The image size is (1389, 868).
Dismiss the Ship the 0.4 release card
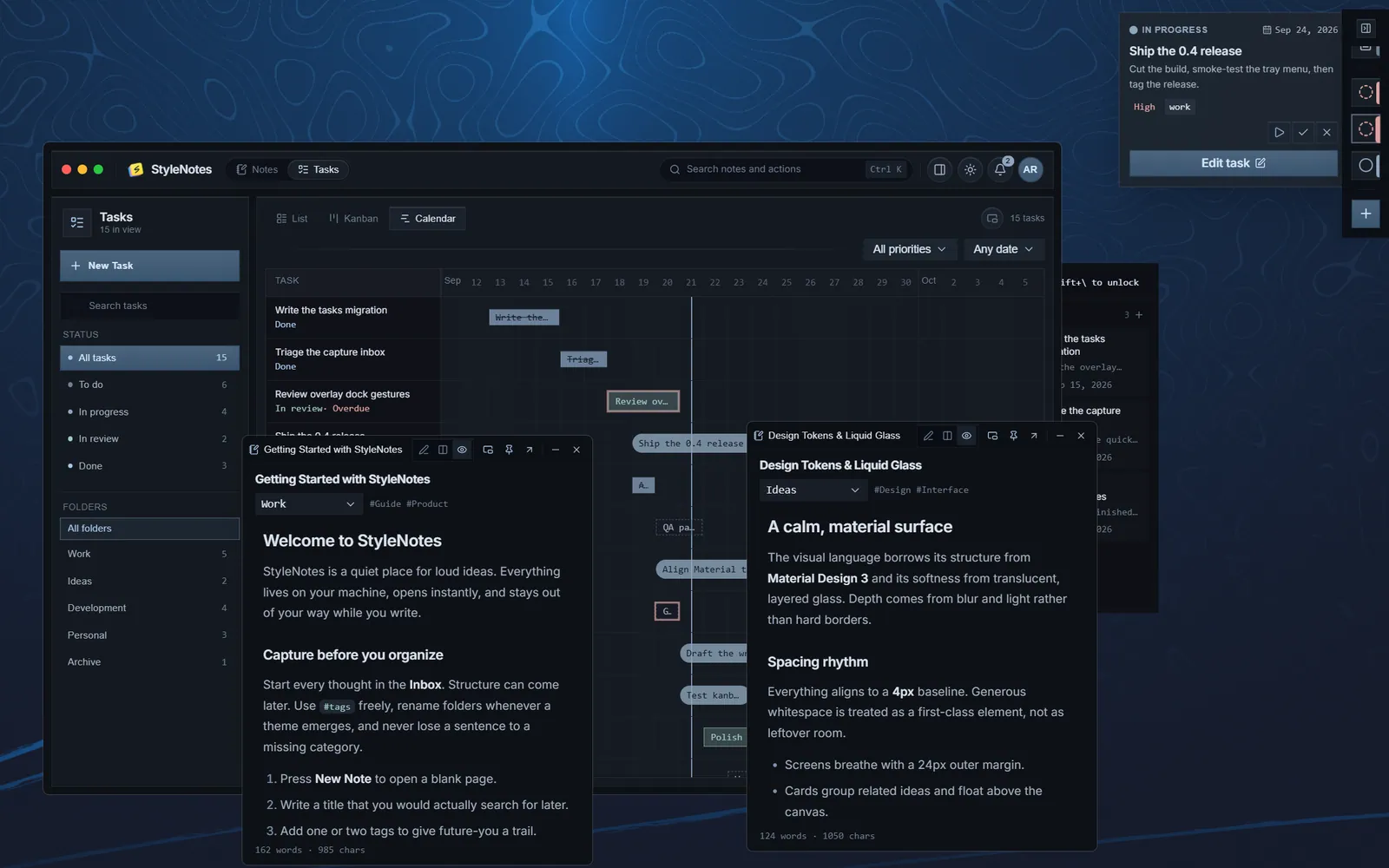pyautogui.click(x=1326, y=133)
